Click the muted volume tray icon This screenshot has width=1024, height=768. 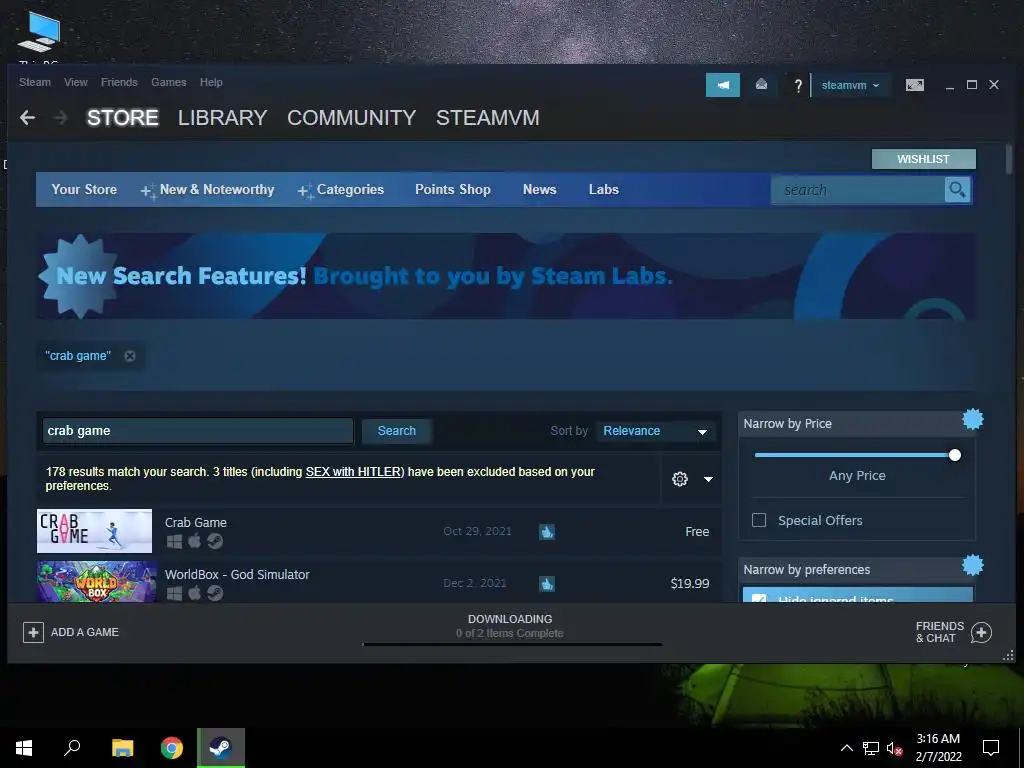click(x=894, y=748)
